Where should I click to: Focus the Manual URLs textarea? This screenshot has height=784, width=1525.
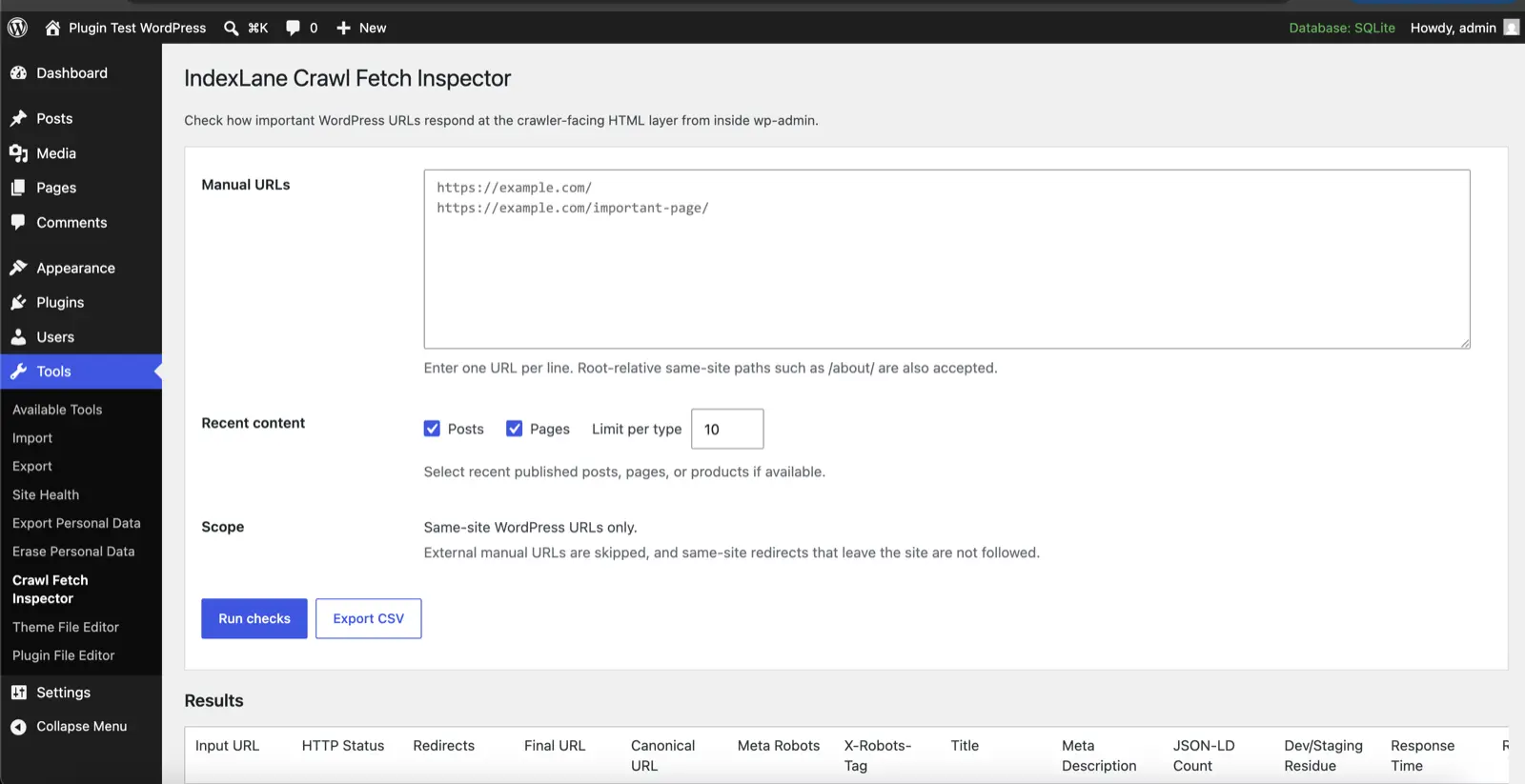click(x=946, y=259)
